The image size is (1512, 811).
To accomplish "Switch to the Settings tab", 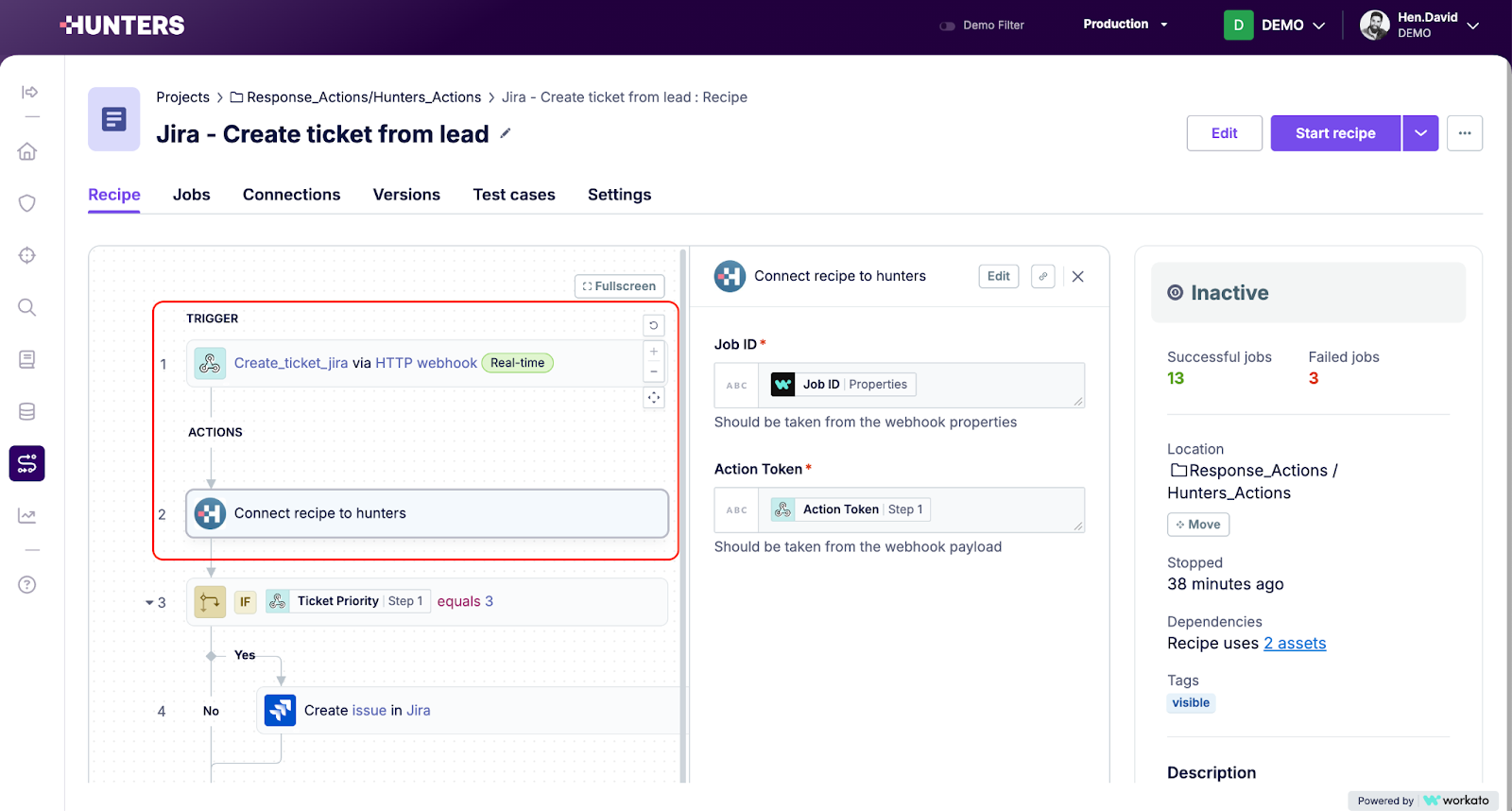I will [x=619, y=195].
